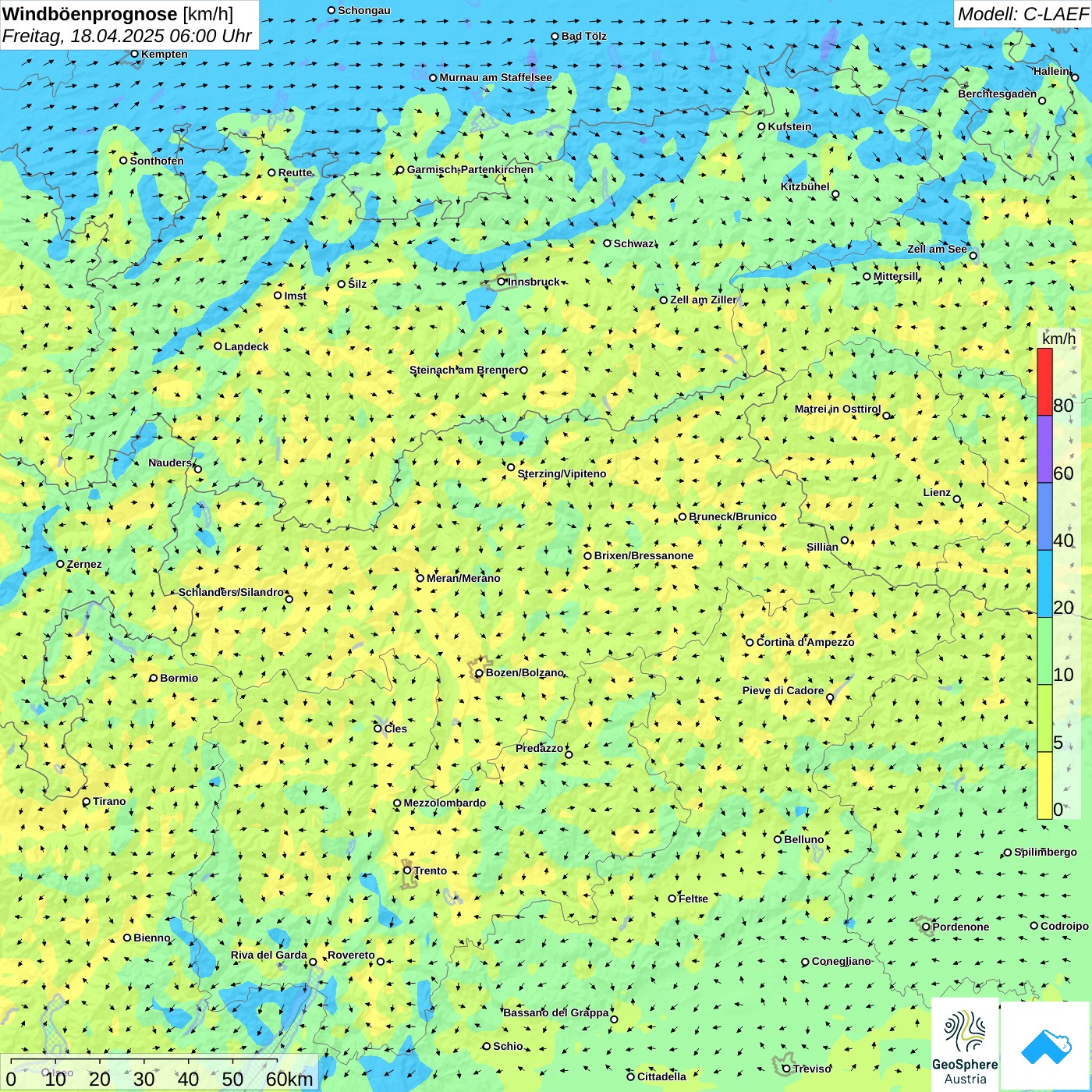The height and width of the screenshot is (1092, 1092).
Task: Click the 'Bassano del Grappa' label
Action: 555,1012
